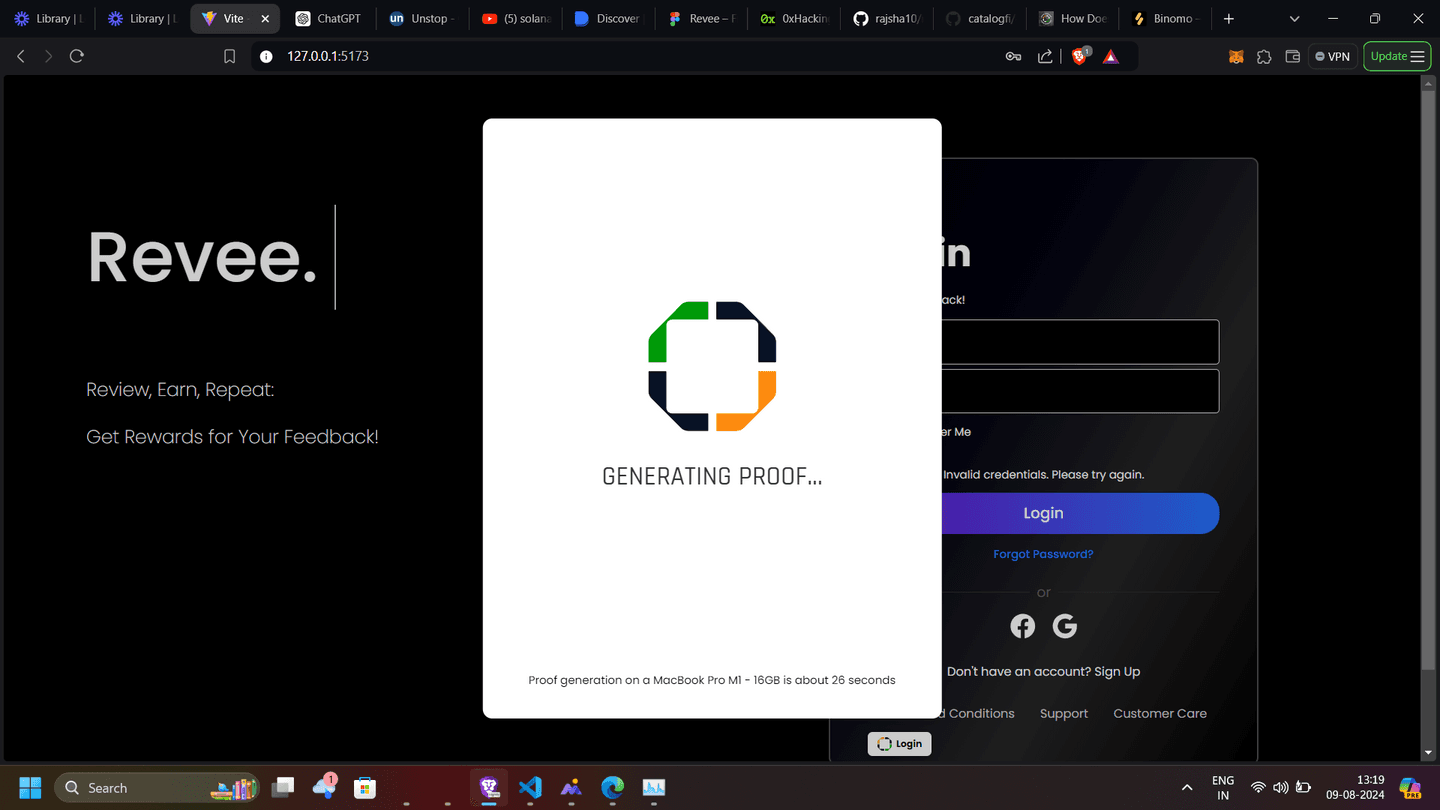Viewport: 1440px width, 810px height.
Task: Open the Brave Wallet icon
Action: pos(1292,57)
